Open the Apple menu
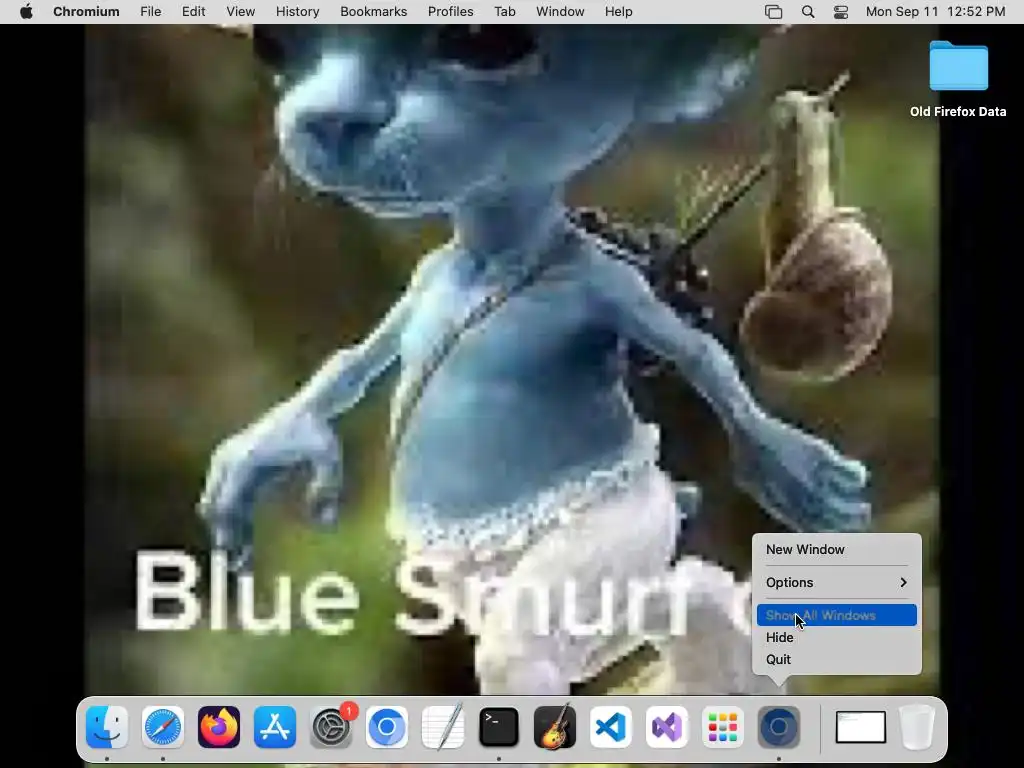Viewport: 1024px width, 768px height. tap(26, 12)
